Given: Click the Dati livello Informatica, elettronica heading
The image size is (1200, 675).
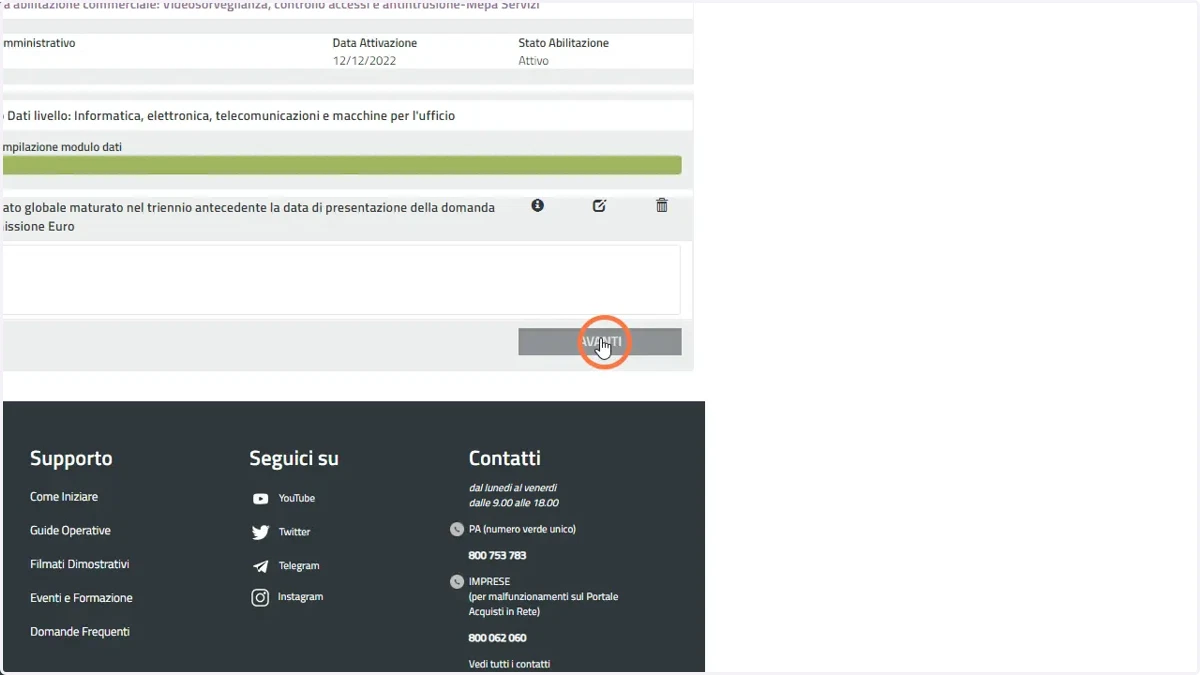Looking at the screenshot, I should point(230,116).
